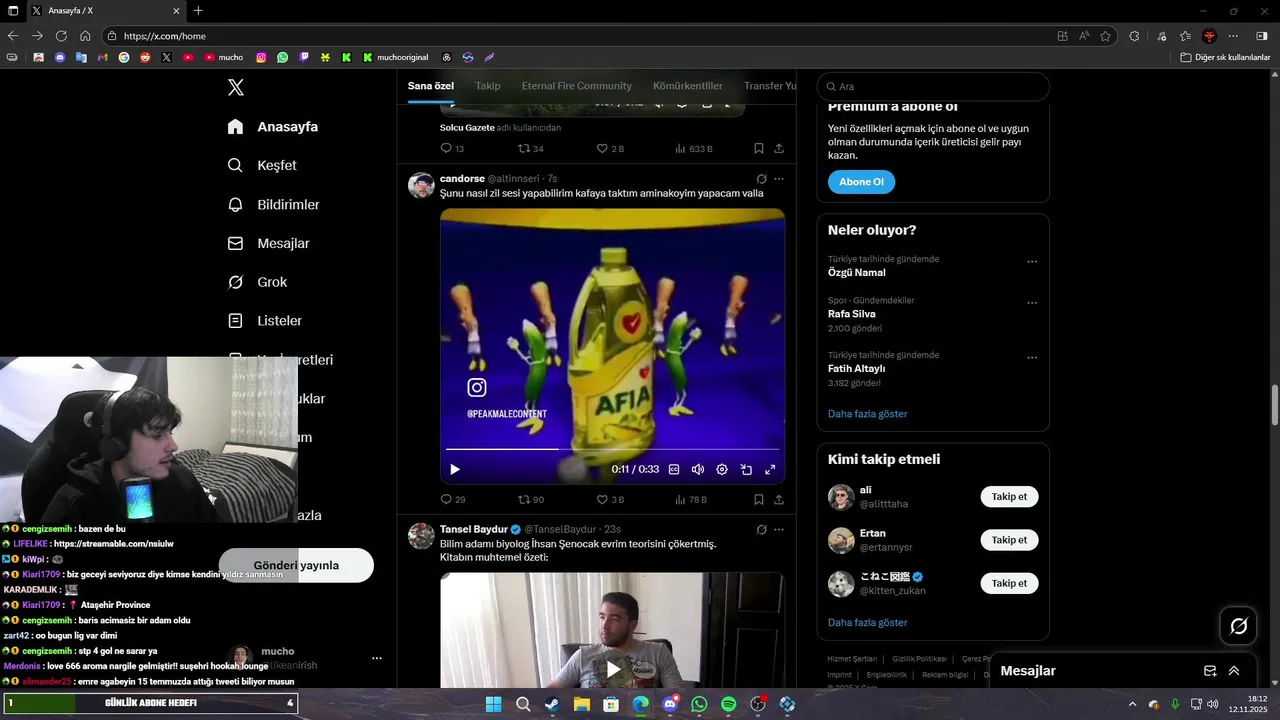This screenshot has height=720, width=1280.
Task: Switch to the Takip tab
Action: point(488,86)
